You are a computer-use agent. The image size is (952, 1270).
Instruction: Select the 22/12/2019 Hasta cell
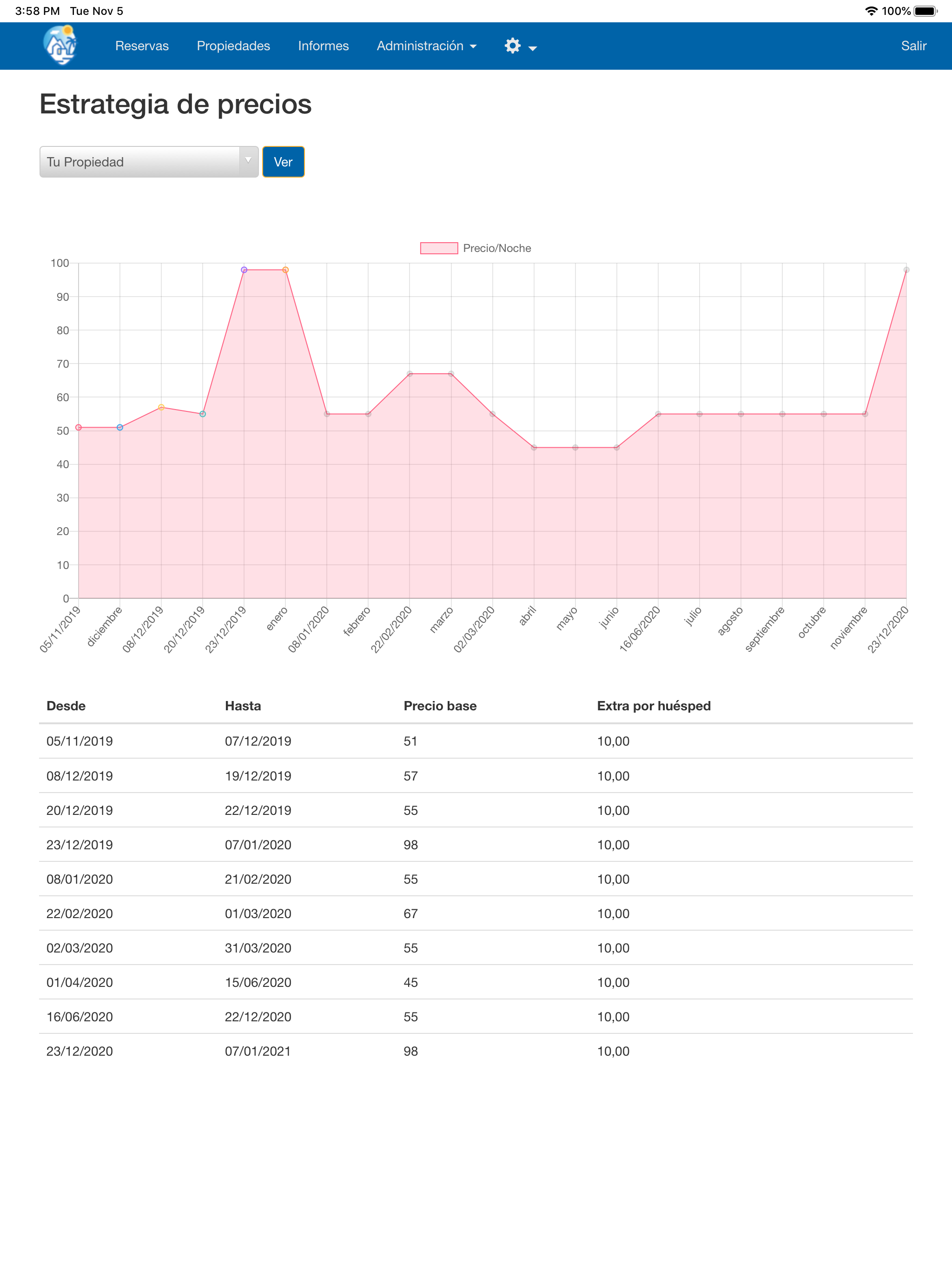coord(258,810)
